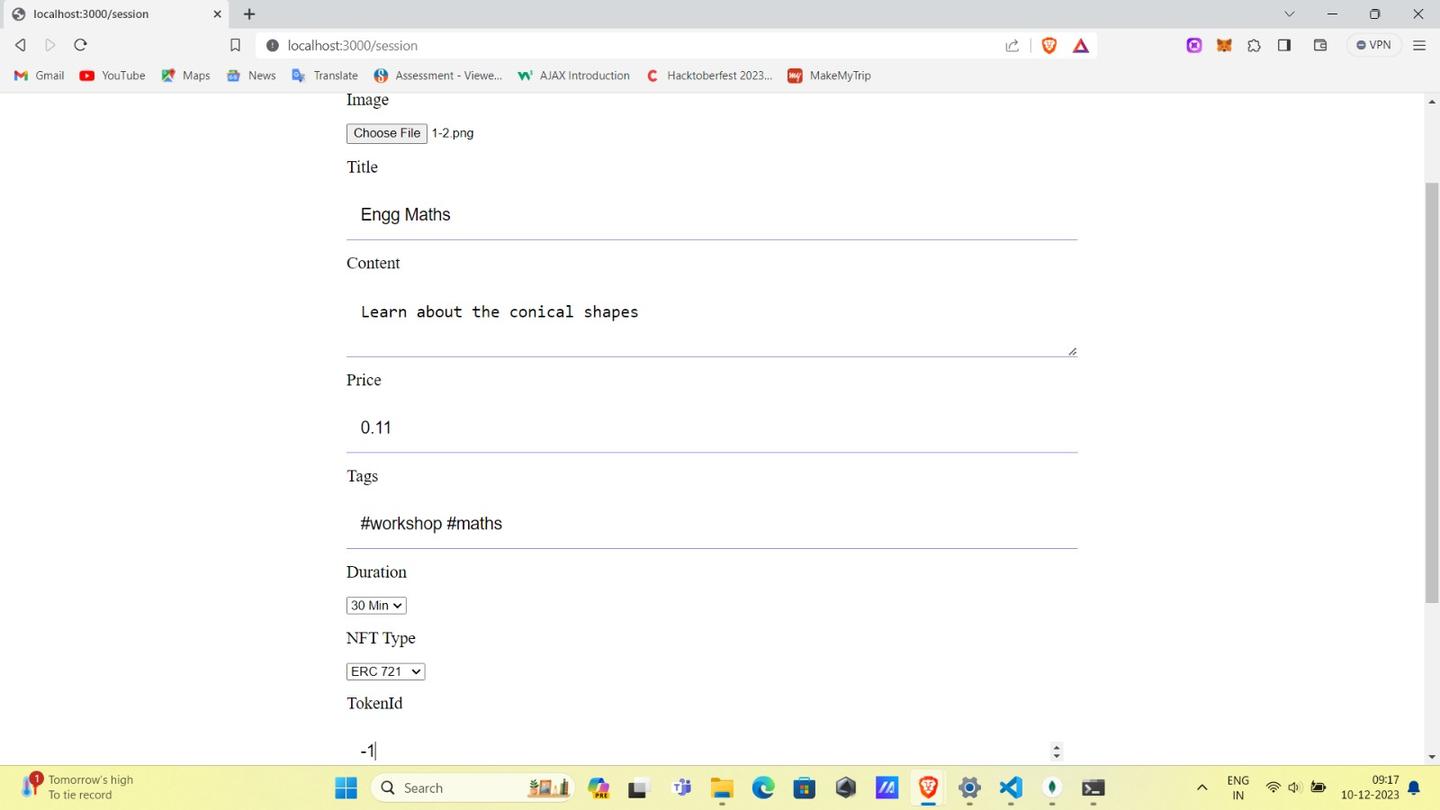
Task: Open Microsoft Edge from the taskbar
Action: (x=763, y=788)
